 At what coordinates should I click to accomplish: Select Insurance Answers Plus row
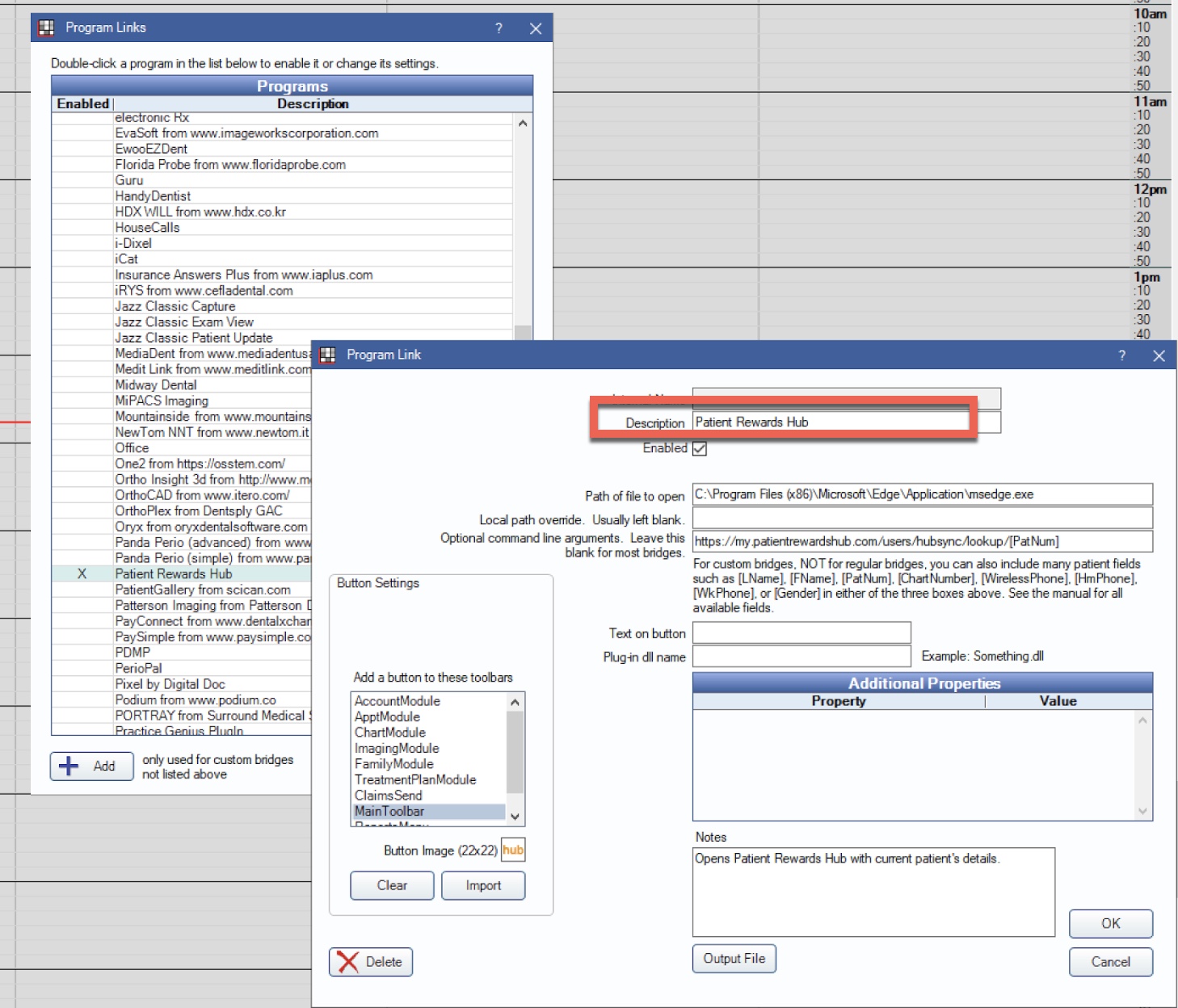coord(282,275)
